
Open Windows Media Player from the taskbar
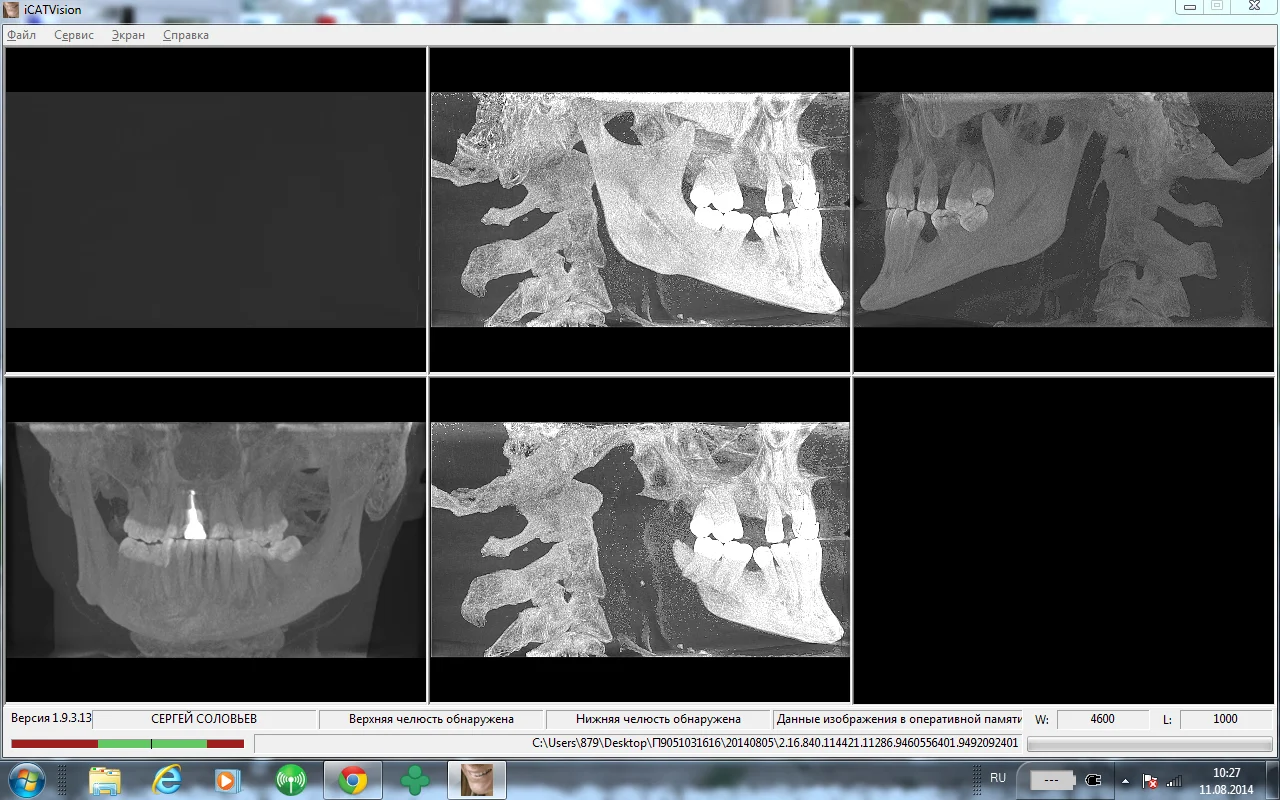(x=229, y=780)
